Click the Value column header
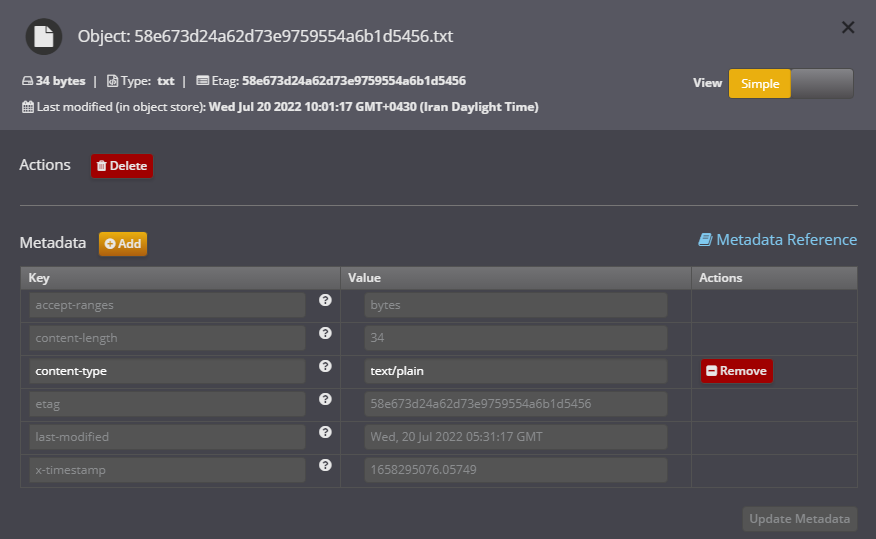Image resolution: width=876 pixels, height=539 pixels. 516,278
